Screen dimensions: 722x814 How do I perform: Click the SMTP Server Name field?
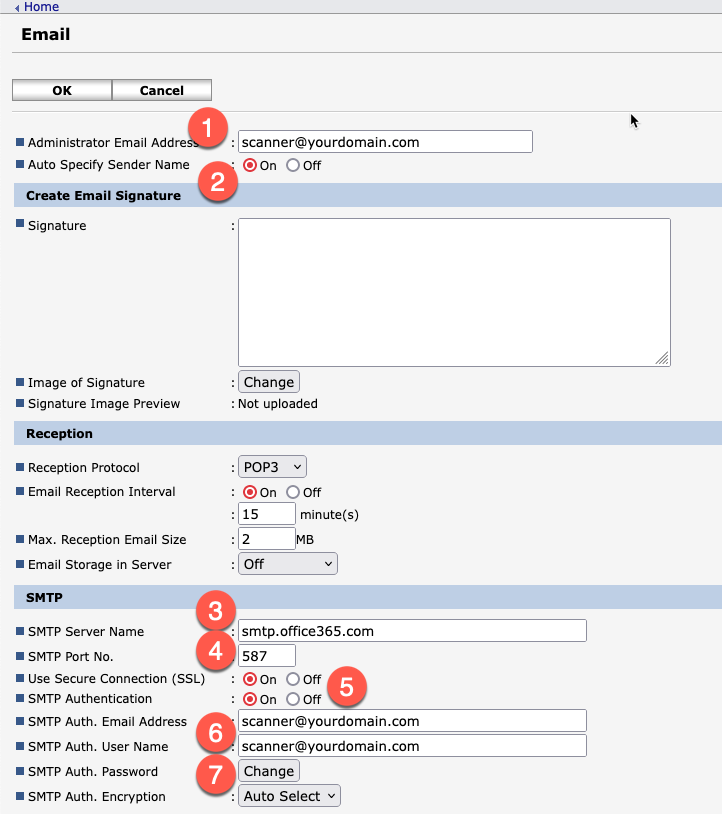[412, 631]
